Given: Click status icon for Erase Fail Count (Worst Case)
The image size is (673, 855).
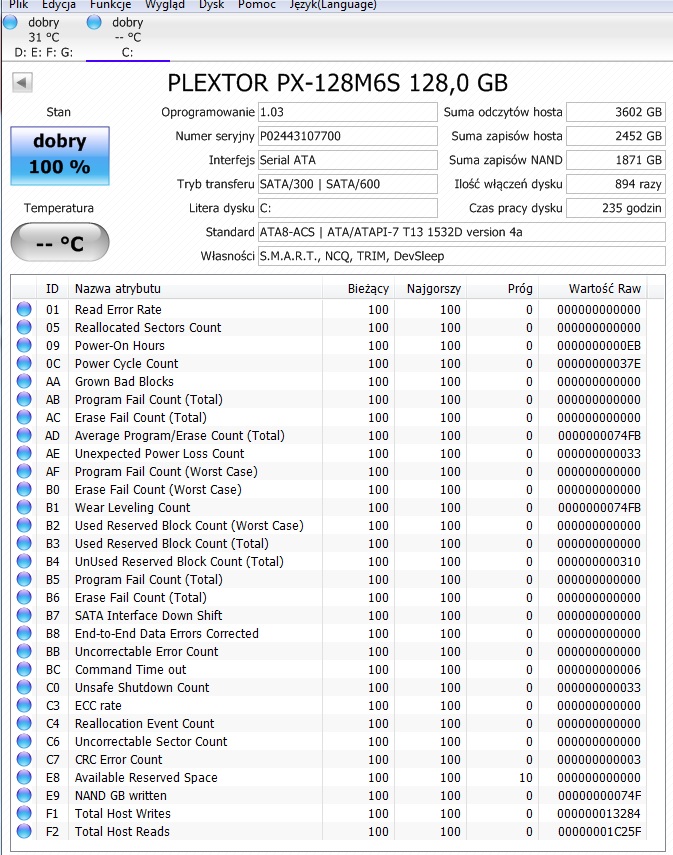Looking at the screenshot, I should tap(24, 489).
